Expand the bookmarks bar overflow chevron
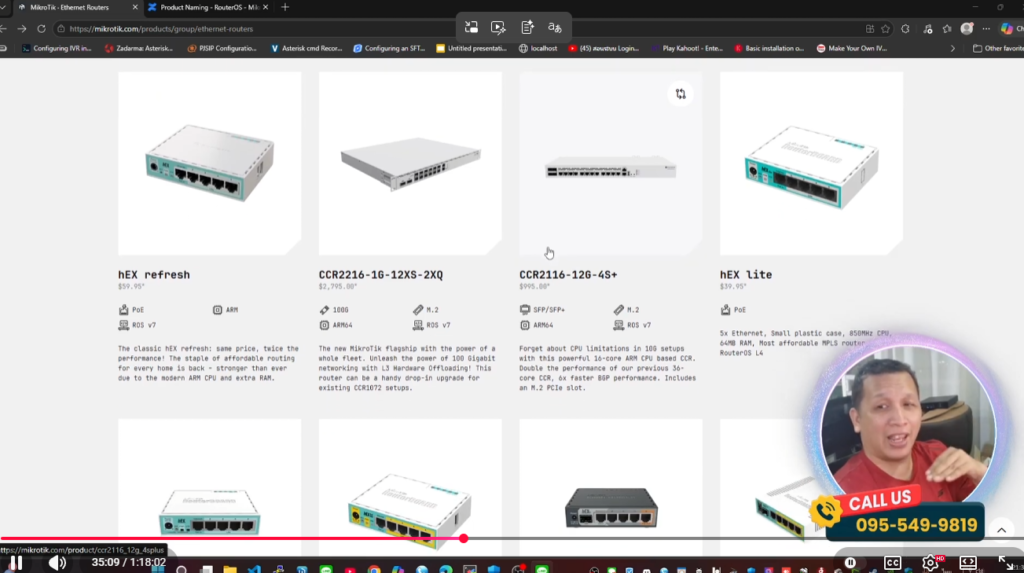Screen dimensions: 1024x573 [x=952, y=48]
